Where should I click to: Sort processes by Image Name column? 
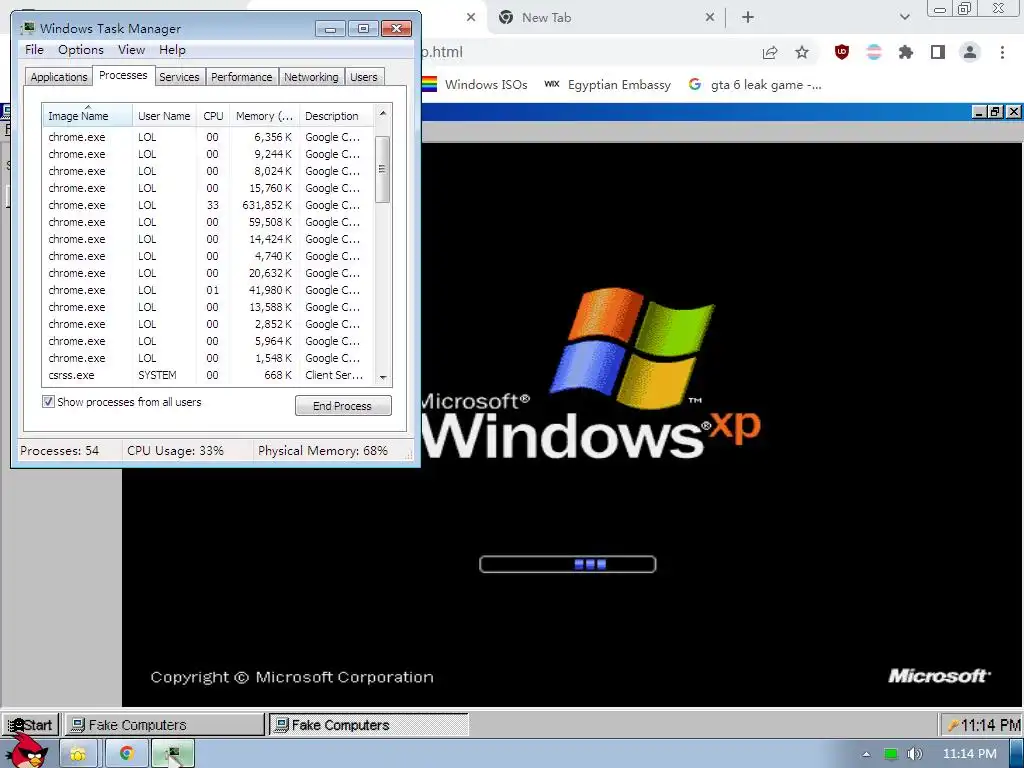pos(87,116)
